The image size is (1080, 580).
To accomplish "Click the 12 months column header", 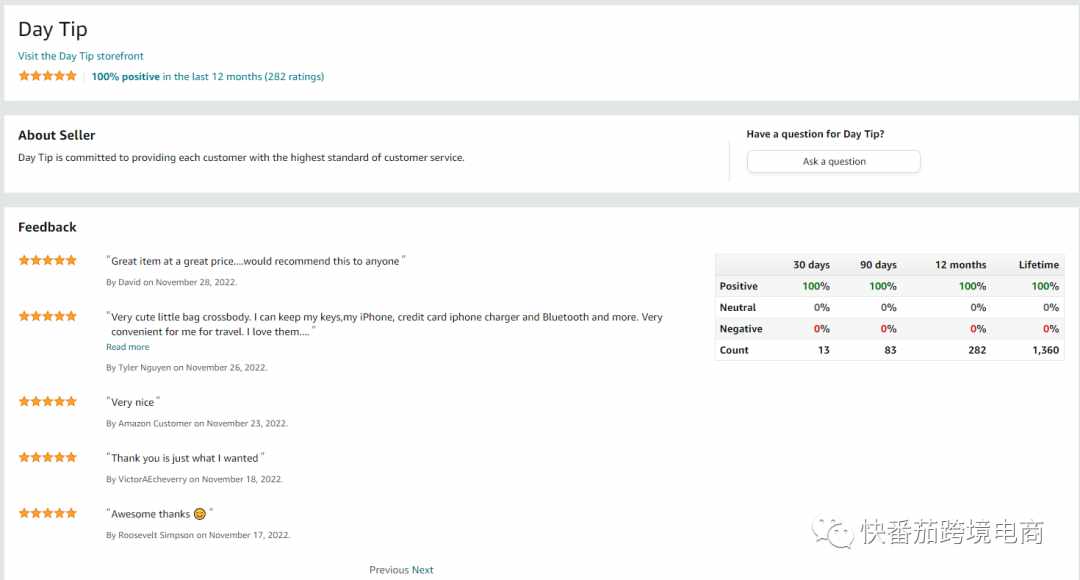I will tap(960, 265).
